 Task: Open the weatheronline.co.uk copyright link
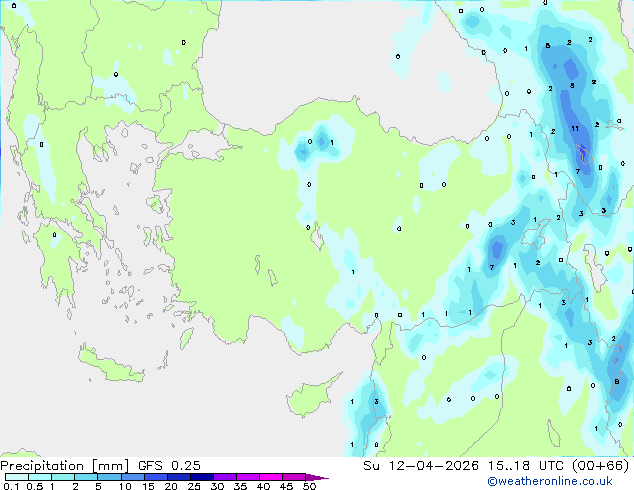tap(550, 481)
